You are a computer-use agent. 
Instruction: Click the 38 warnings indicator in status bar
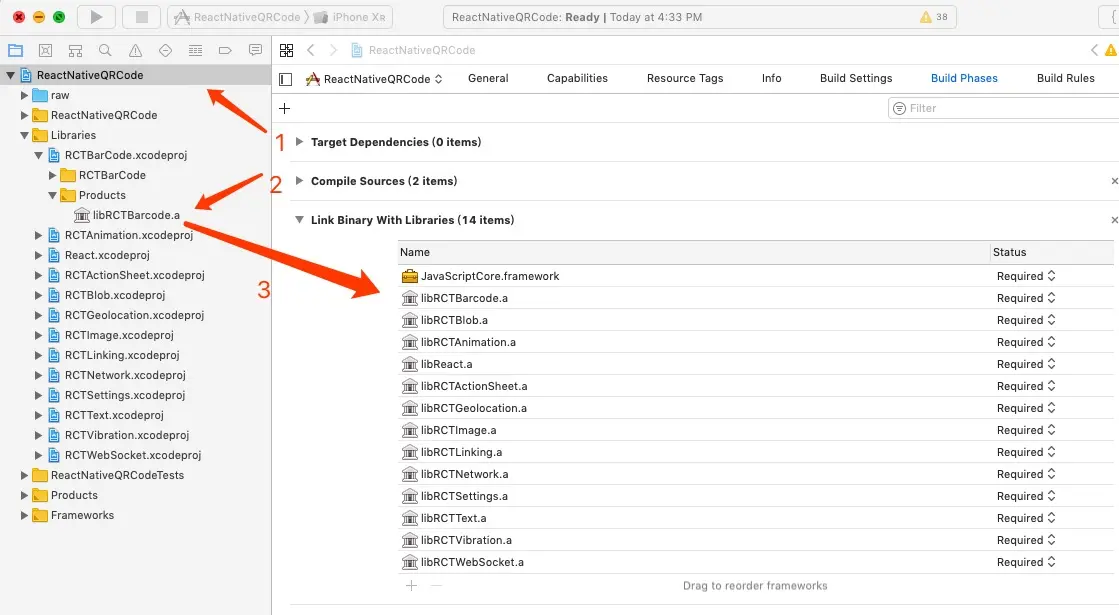tap(934, 17)
